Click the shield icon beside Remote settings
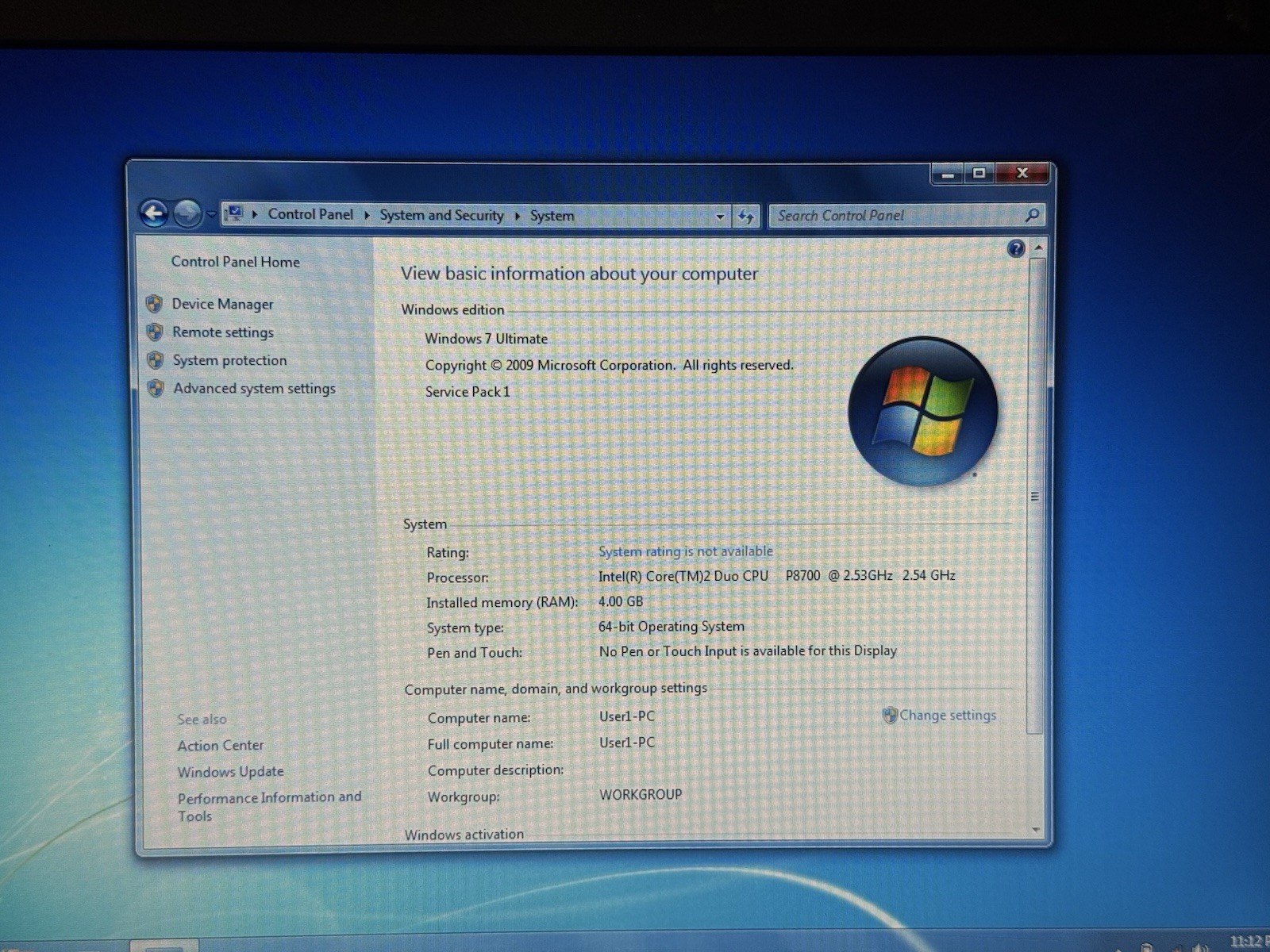The image size is (1270, 952). [x=156, y=332]
